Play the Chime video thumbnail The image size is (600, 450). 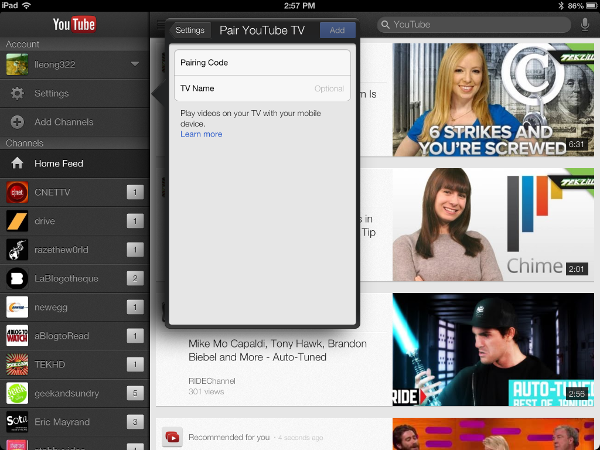(493, 225)
